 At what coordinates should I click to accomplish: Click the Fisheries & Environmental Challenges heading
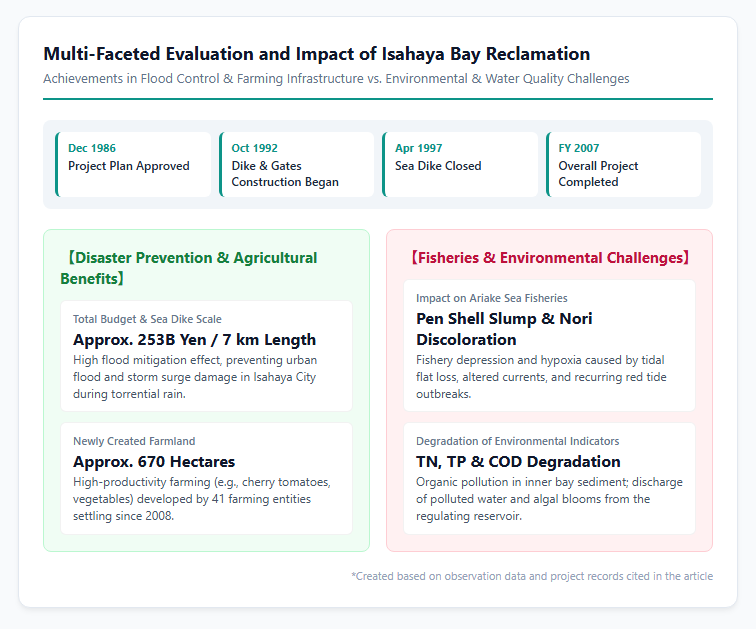[550, 258]
